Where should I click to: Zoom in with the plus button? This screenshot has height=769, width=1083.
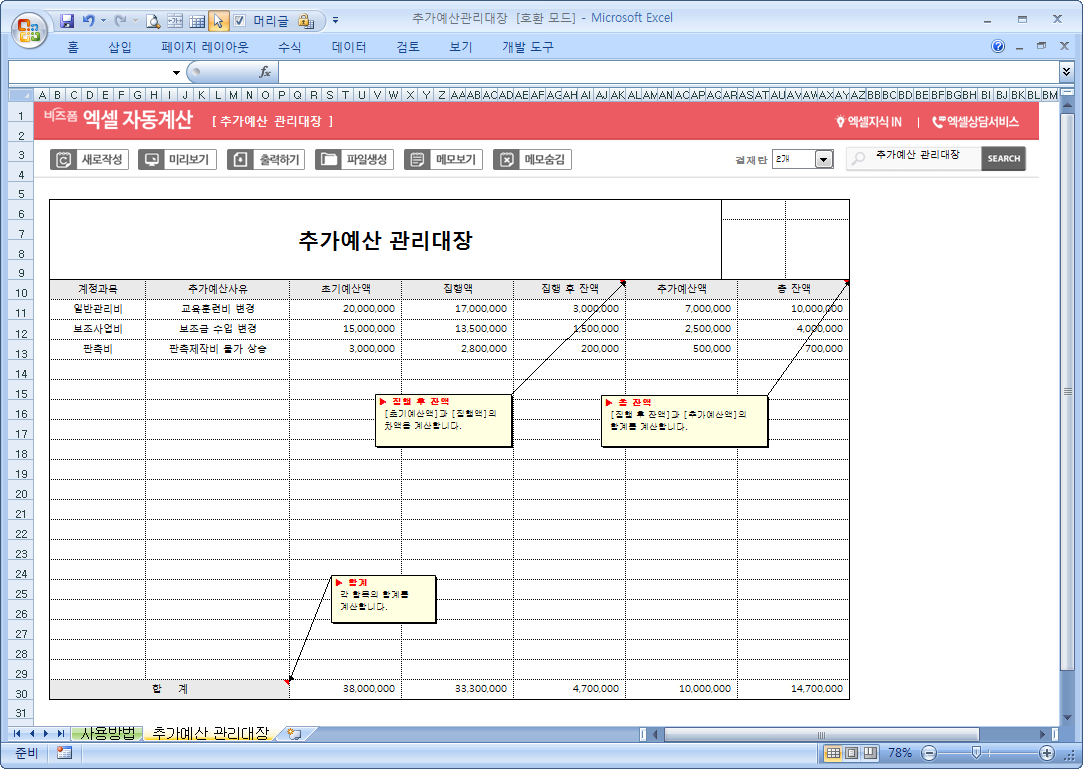click(x=1047, y=753)
